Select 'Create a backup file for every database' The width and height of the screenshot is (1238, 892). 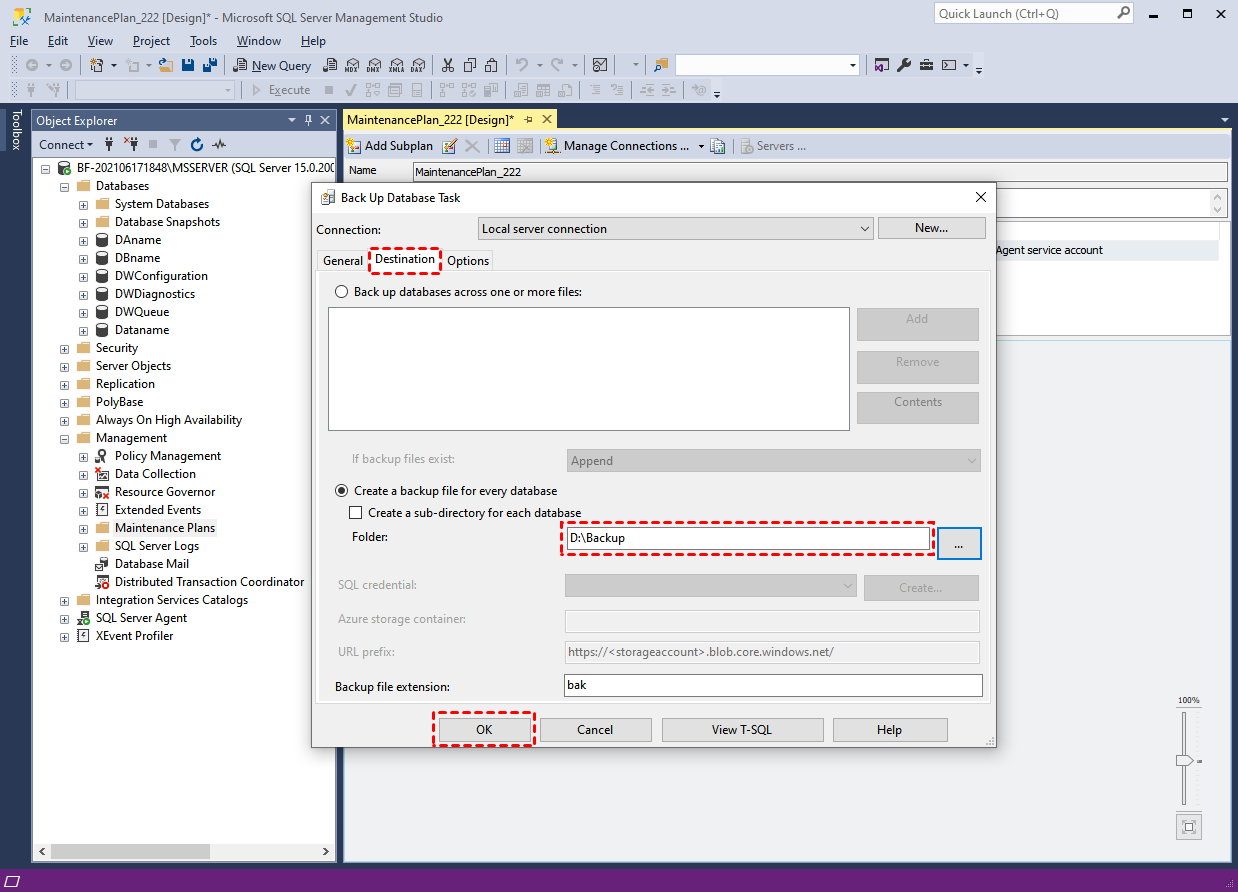coord(446,491)
